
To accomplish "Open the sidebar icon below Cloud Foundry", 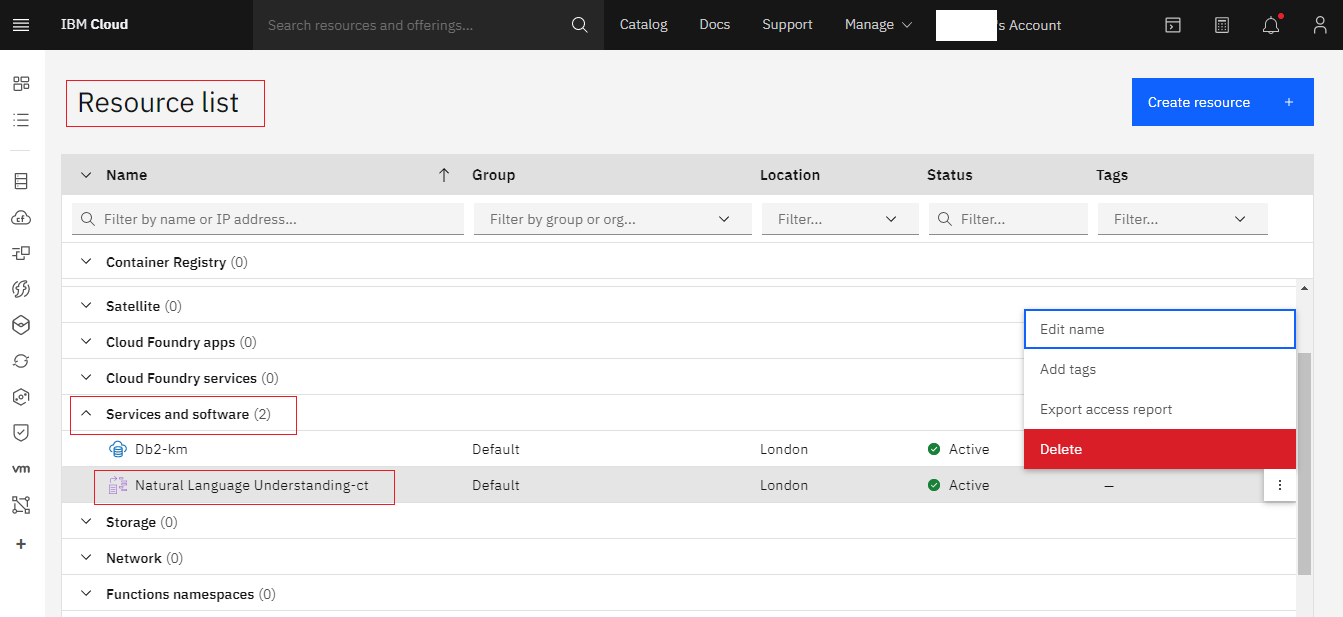I will (x=21, y=253).
